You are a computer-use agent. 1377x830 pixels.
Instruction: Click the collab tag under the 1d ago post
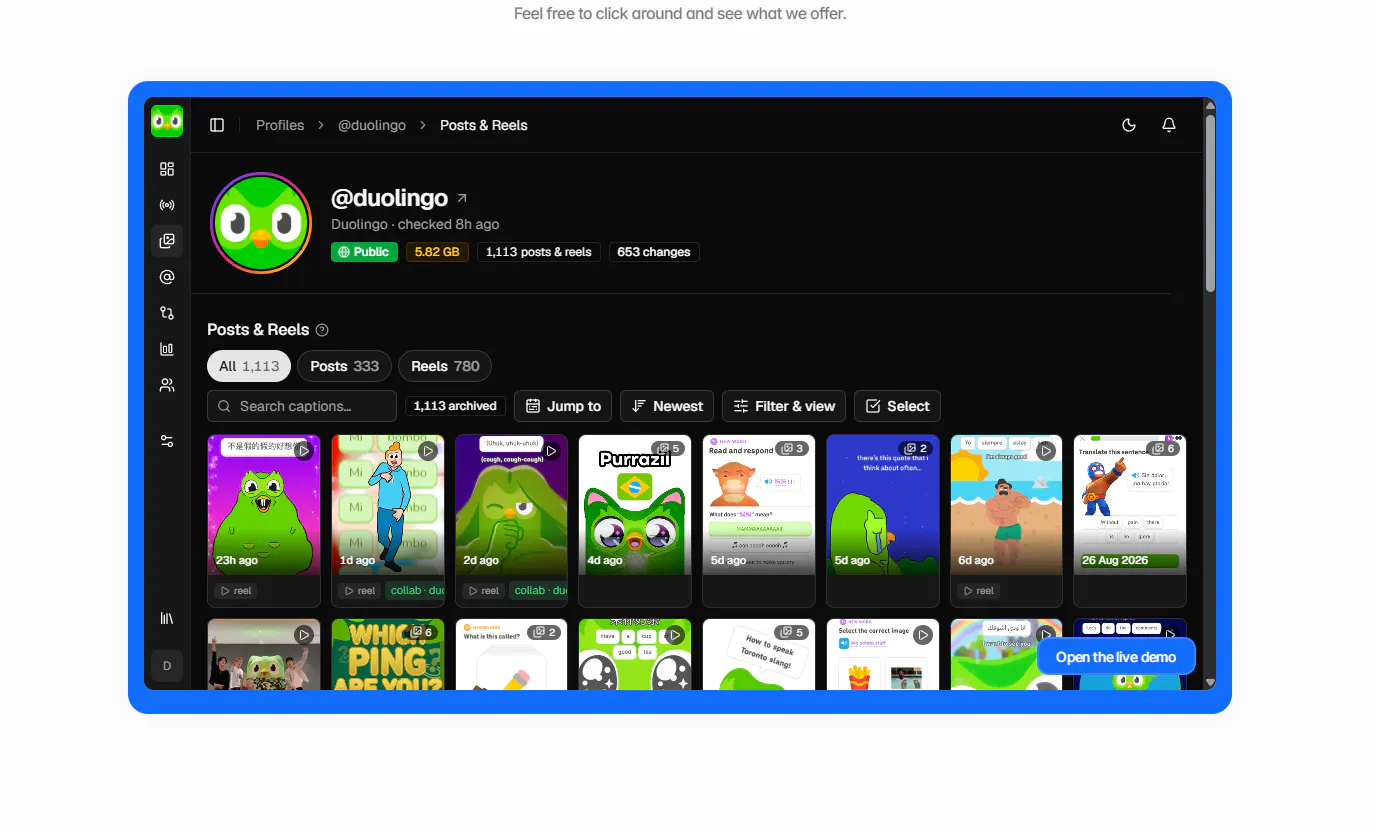click(416, 591)
